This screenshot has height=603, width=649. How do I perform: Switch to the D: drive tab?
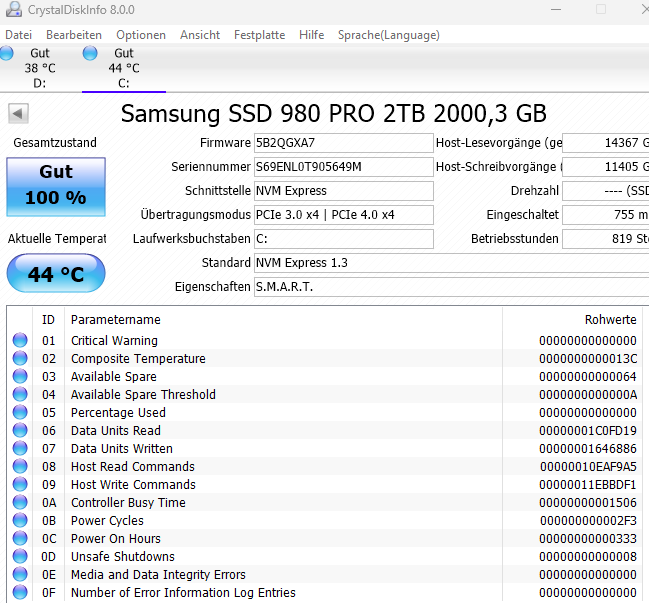(x=40, y=68)
